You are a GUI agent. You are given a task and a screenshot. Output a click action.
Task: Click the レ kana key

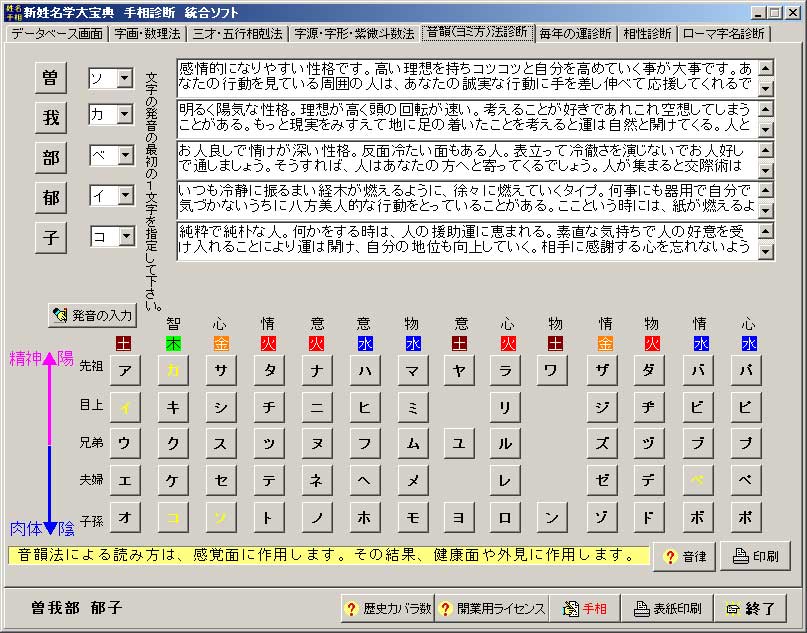pos(505,480)
